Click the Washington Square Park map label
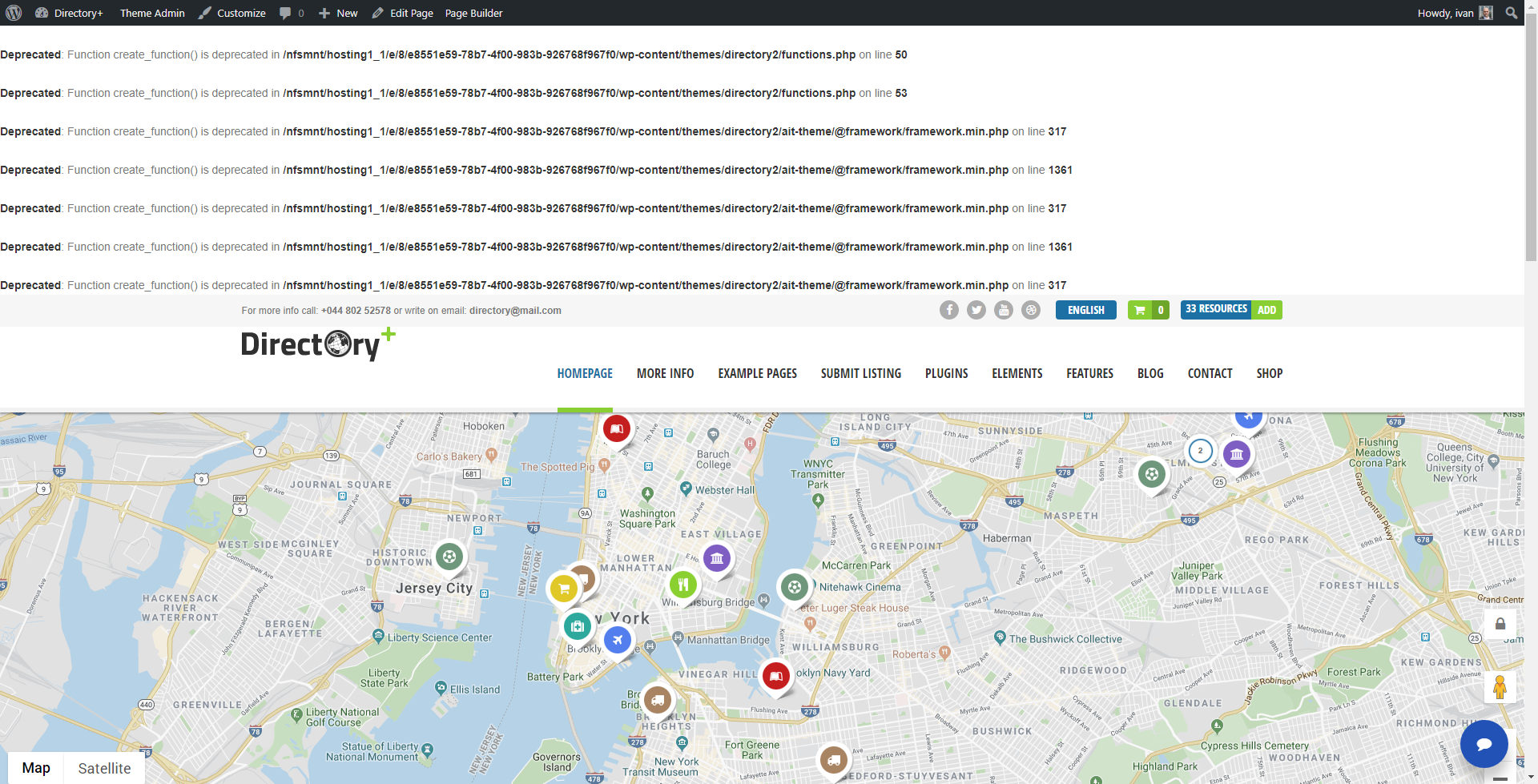The width and height of the screenshot is (1538, 784). click(647, 518)
